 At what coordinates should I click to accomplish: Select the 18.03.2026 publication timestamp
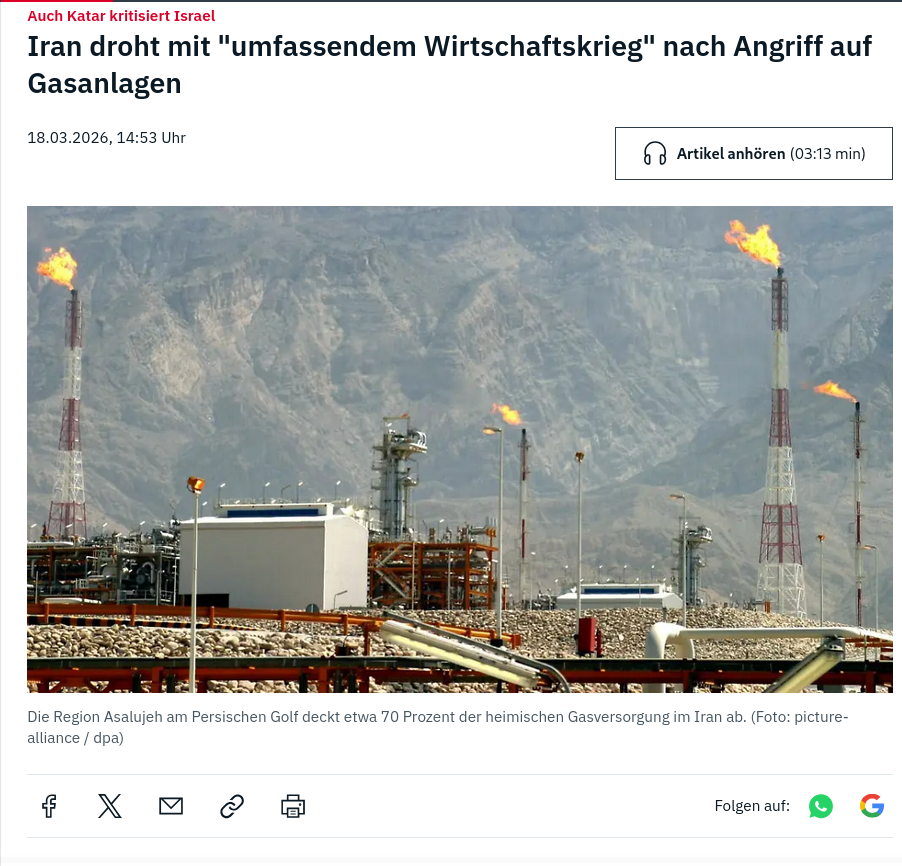(106, 138)
